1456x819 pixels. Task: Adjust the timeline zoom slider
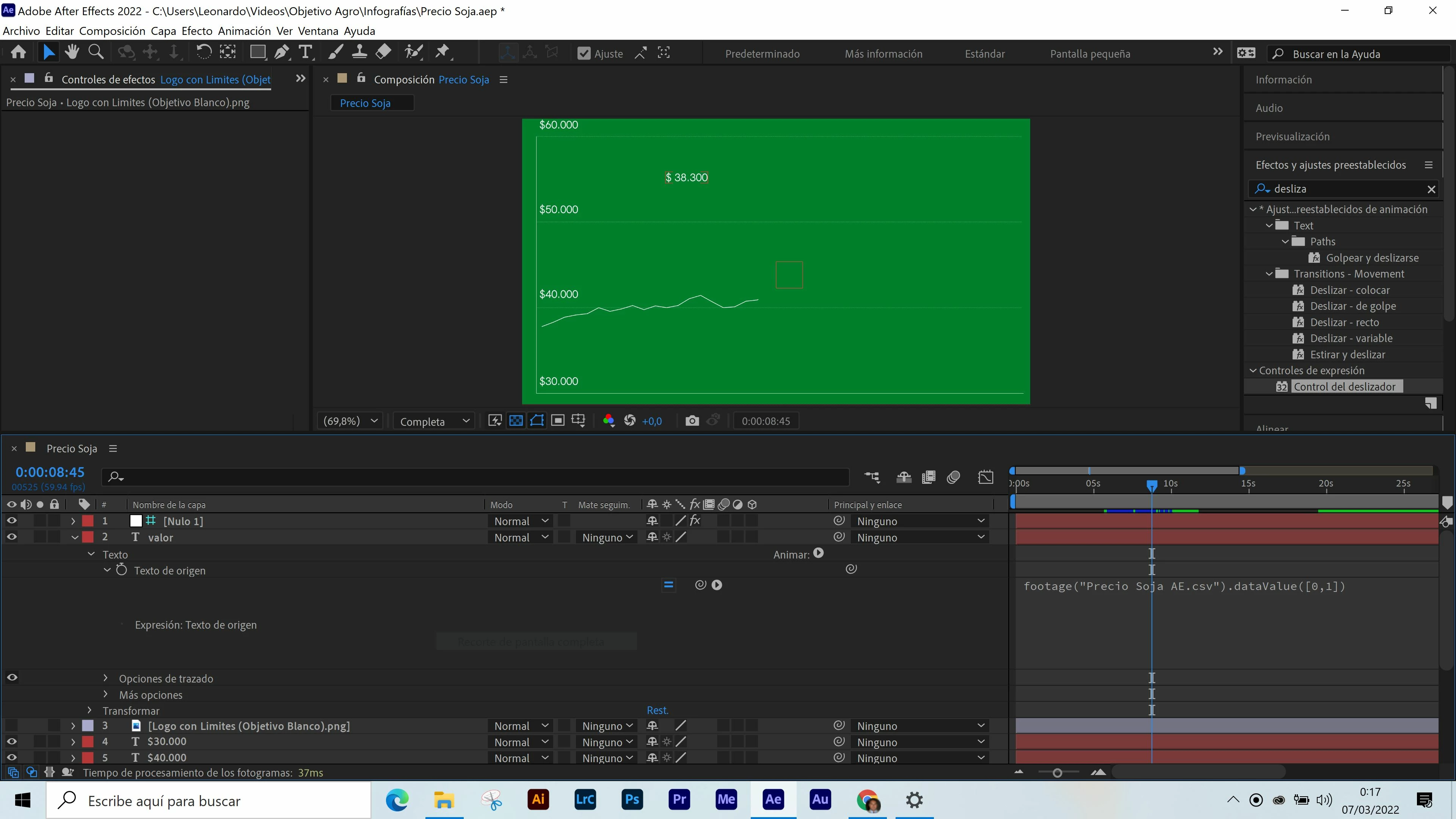[x=1057, y=773]
